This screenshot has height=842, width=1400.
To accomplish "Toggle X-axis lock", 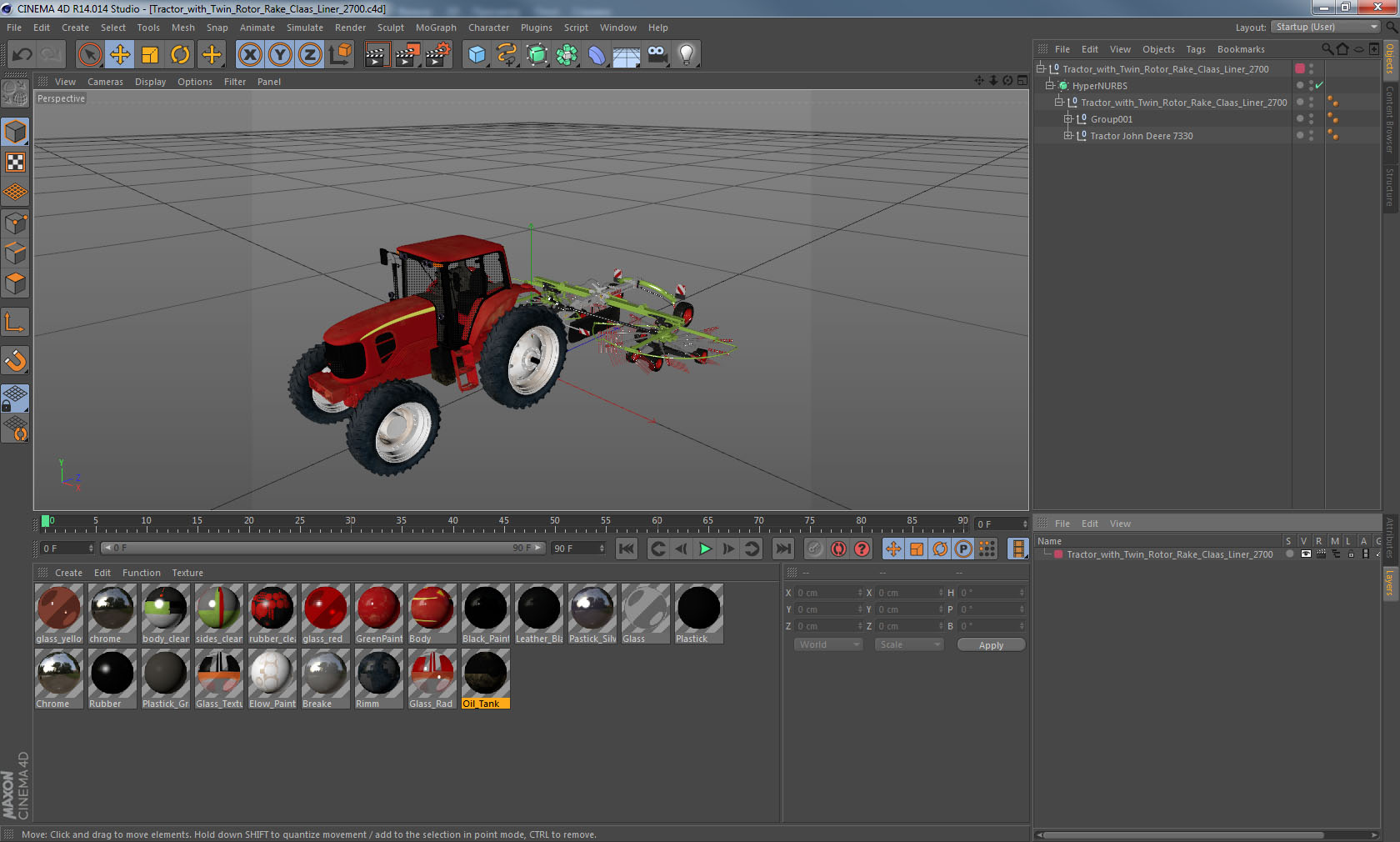I will coord(249,55).
